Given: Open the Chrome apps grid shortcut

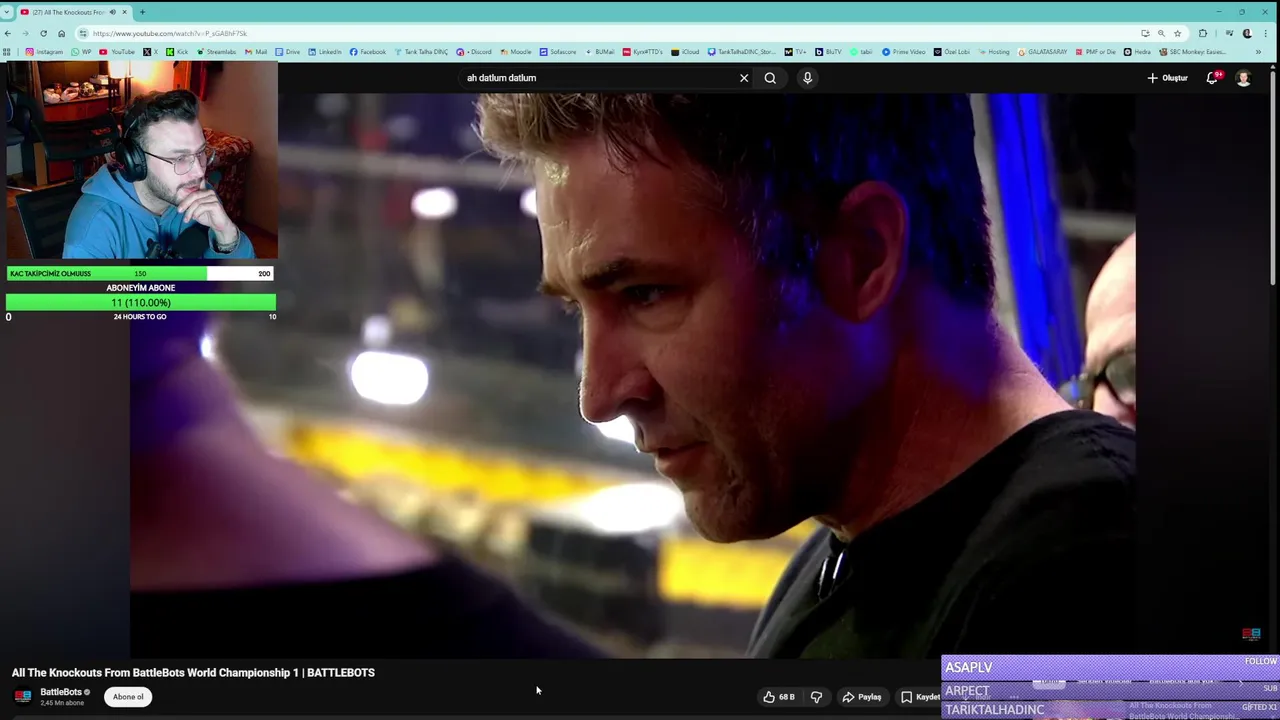Looking at the screenshot, I should click(x=7, y=52).
